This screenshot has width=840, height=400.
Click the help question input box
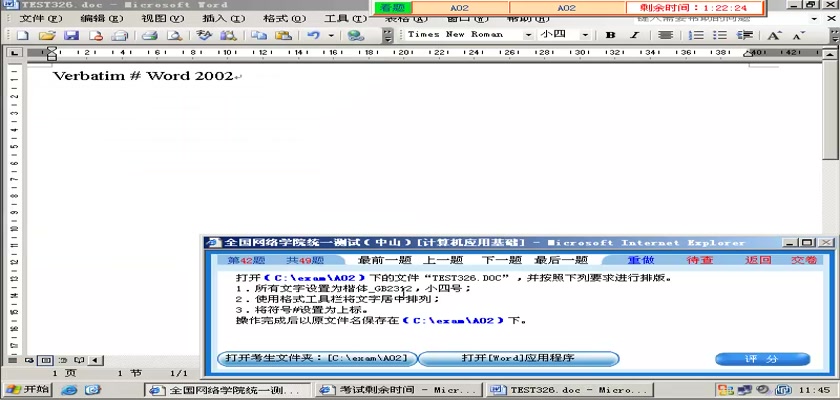tap(721, 18)
